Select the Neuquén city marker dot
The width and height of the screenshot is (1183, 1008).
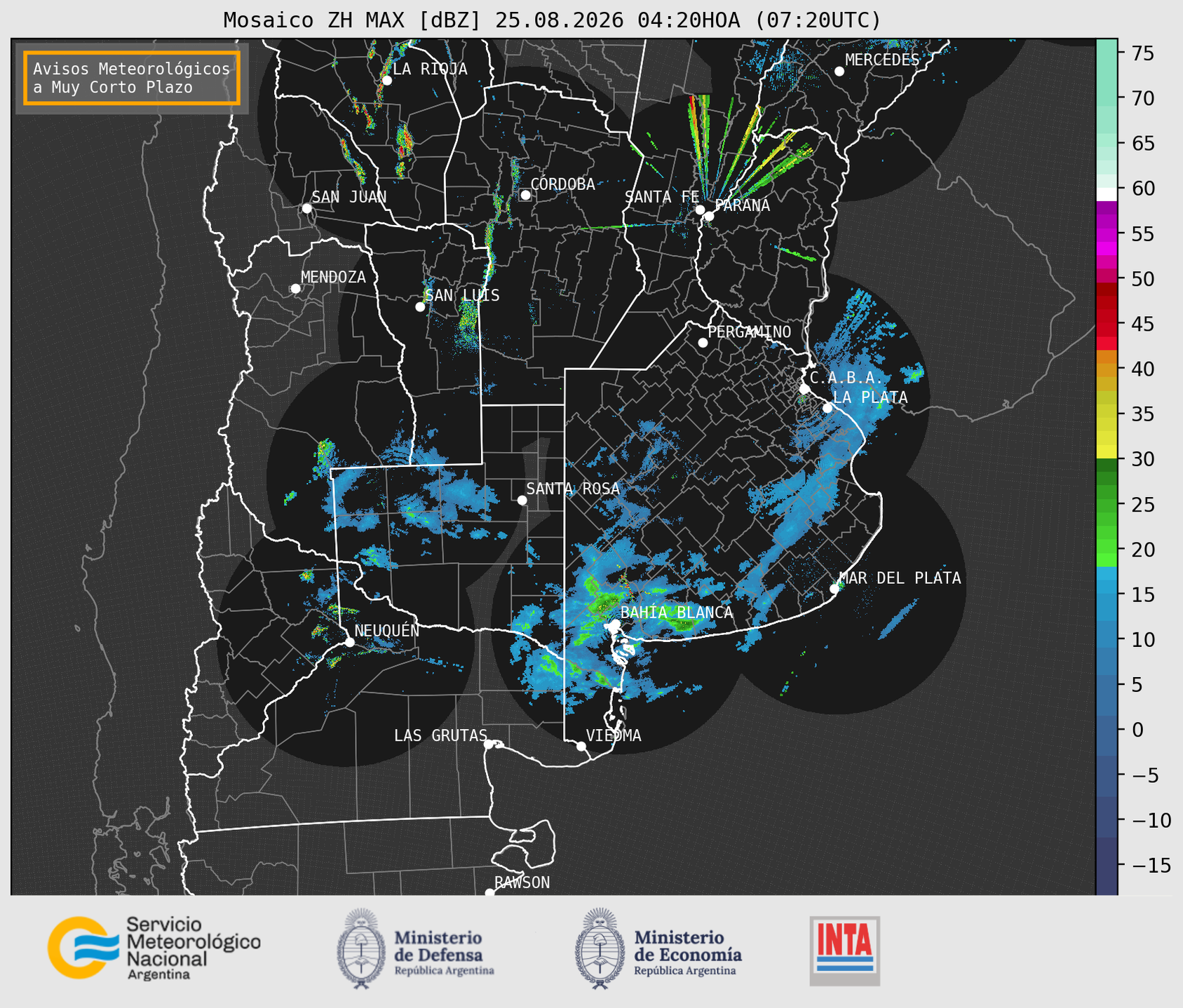[349, 642]
